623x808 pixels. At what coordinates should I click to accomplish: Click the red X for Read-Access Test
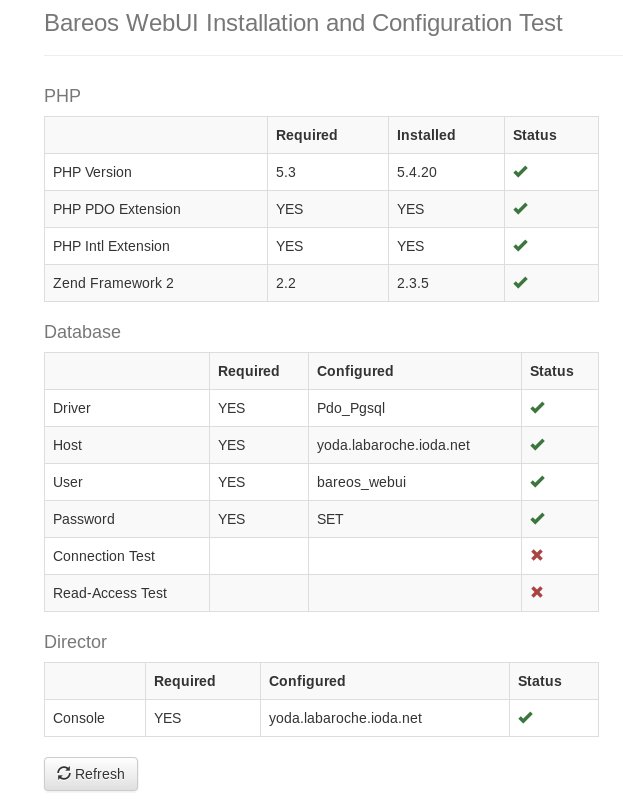click(x=537, y=592)
